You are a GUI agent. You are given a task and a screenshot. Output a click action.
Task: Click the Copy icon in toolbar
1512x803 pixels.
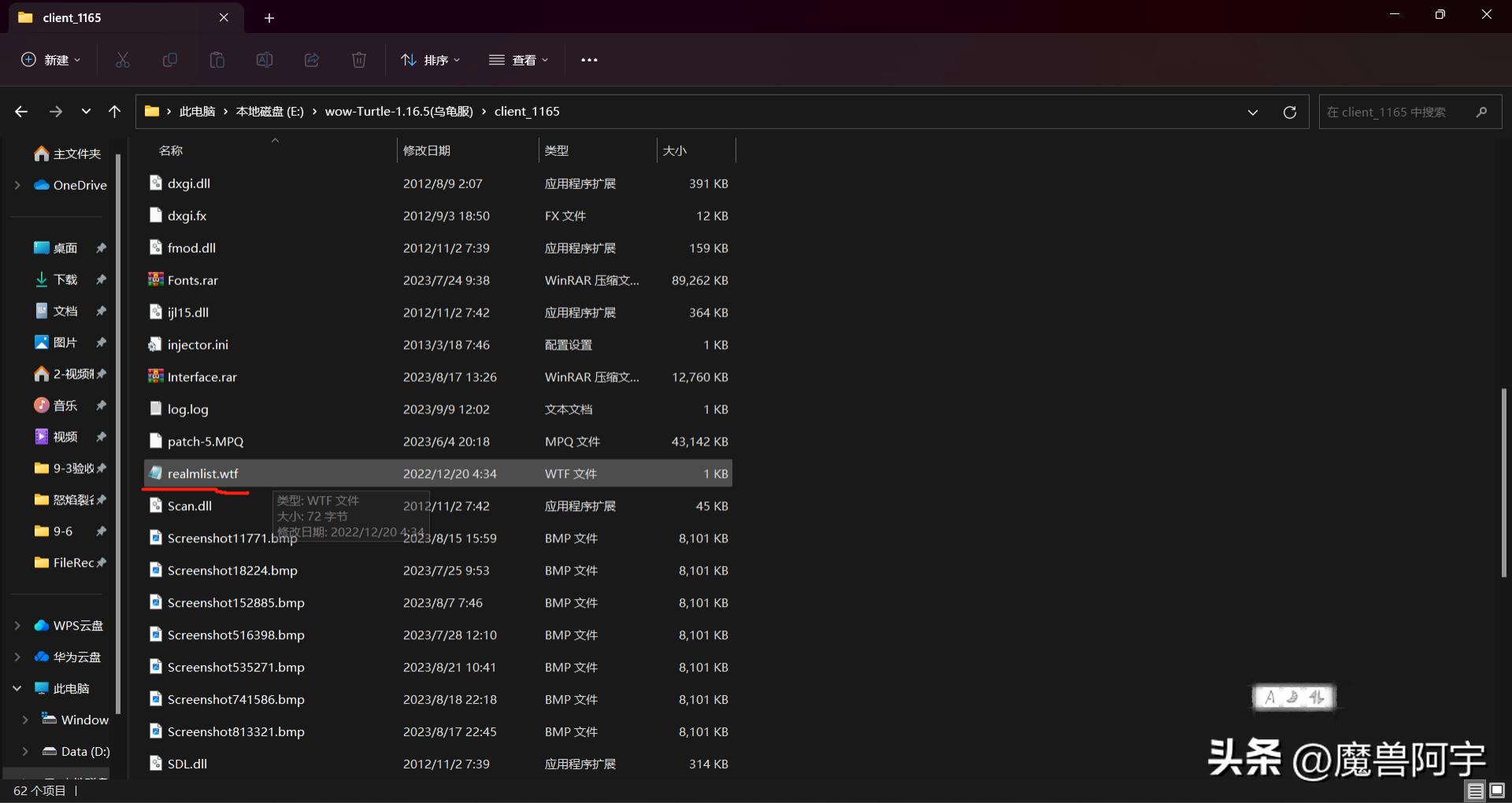[170, 60]
